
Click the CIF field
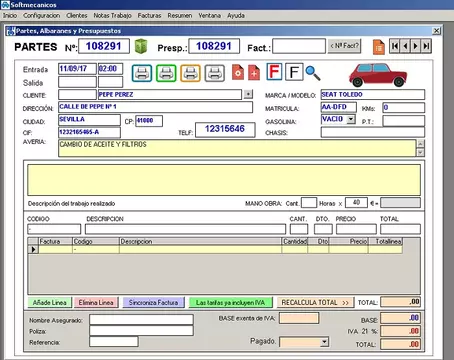click(x=89, y=132)
